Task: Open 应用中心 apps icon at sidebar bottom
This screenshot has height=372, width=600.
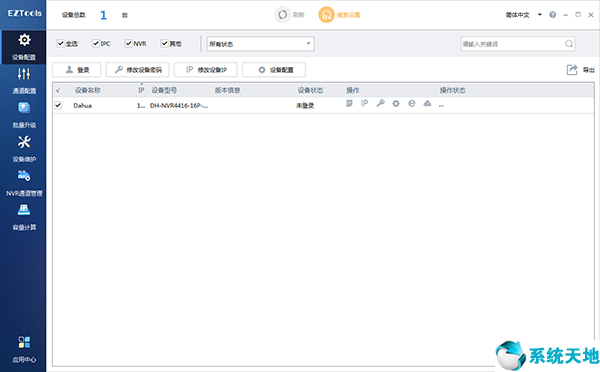Action: [24, 342]
